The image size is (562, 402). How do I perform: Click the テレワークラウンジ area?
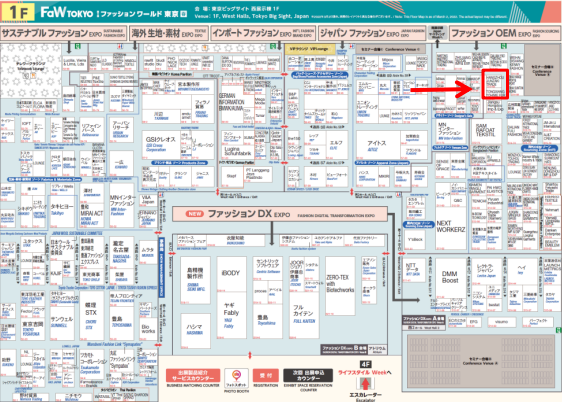point(31,70)
